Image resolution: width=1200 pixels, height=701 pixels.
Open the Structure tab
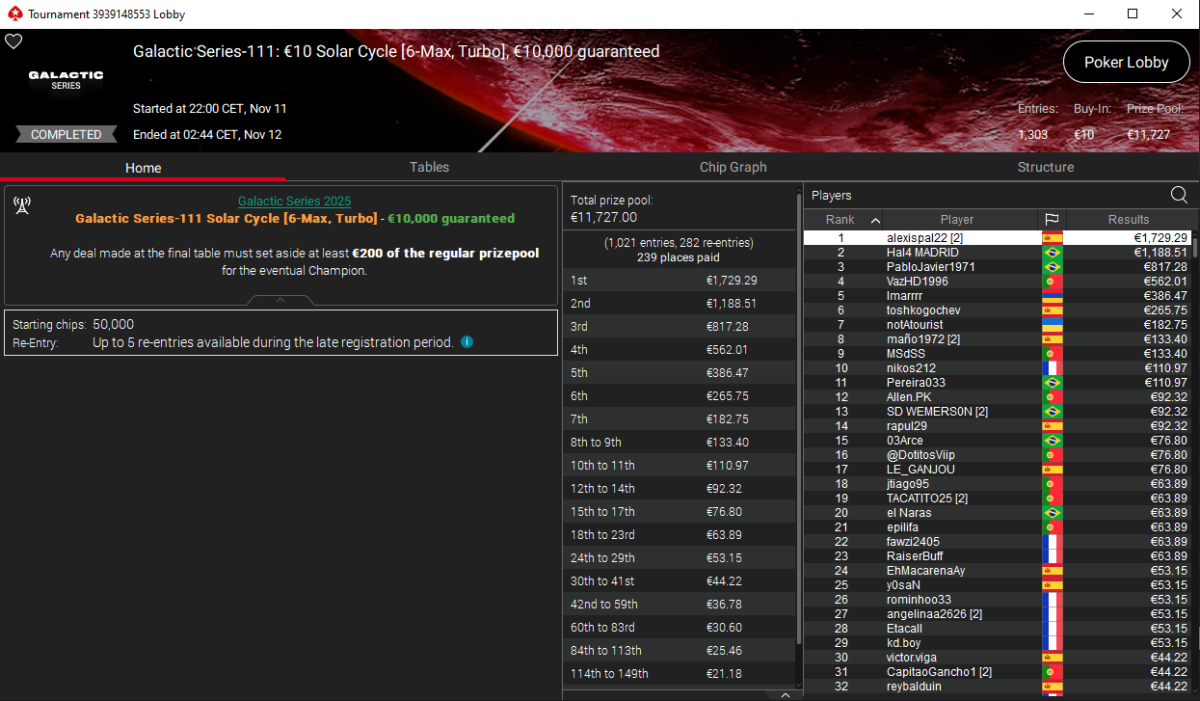tap(1045, 167)
